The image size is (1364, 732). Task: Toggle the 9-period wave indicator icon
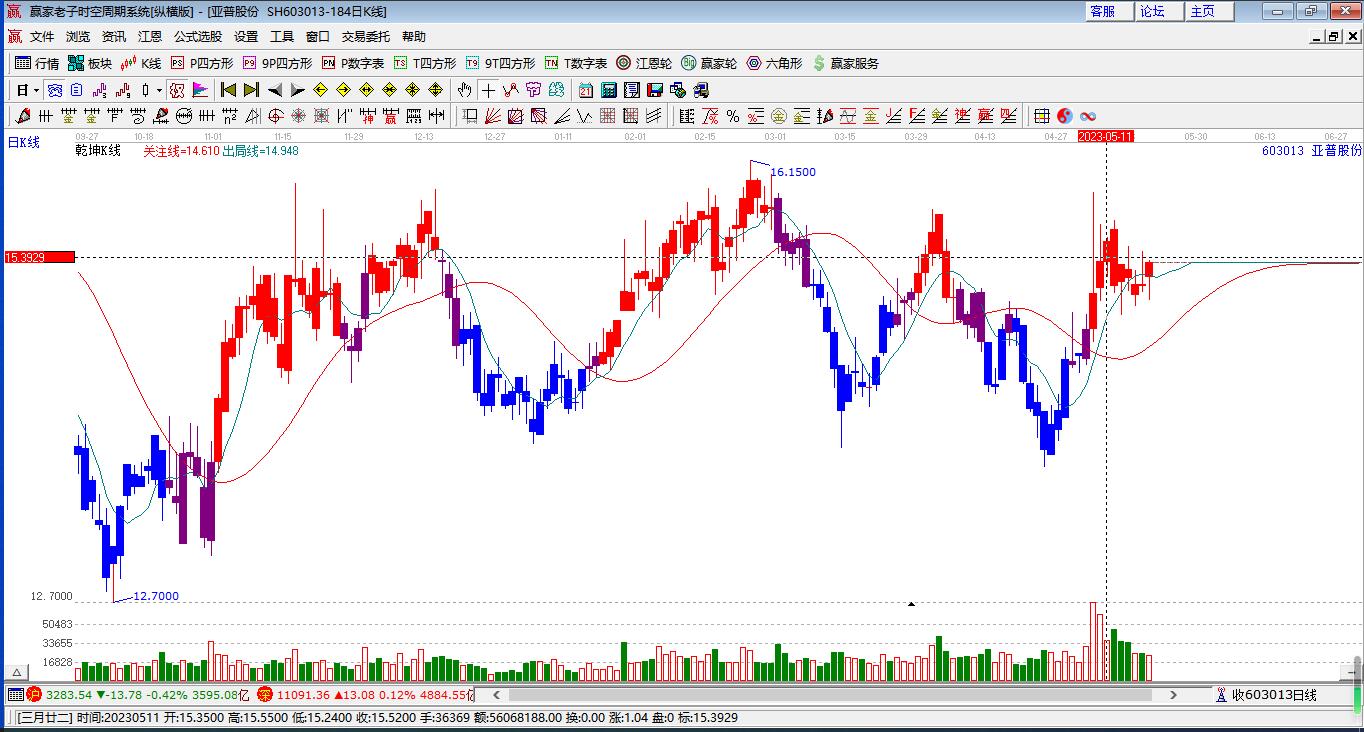coord(124,90)
